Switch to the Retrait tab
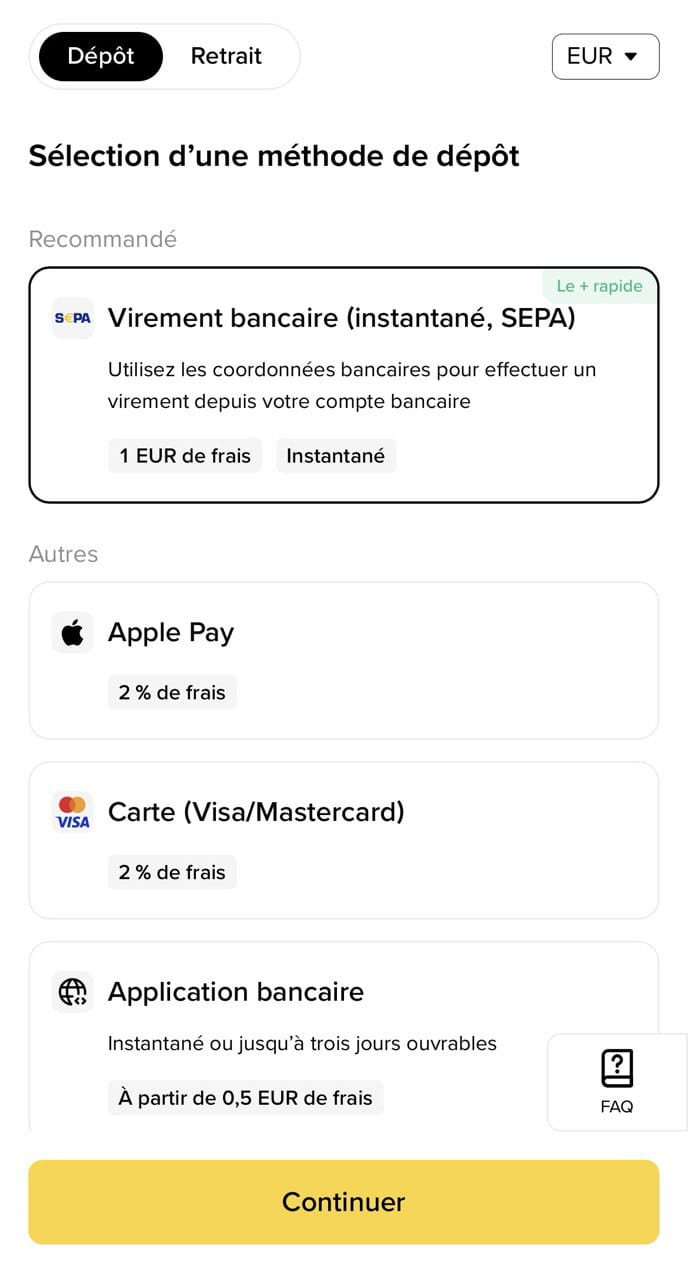688x1280 pixels. tap(226, 56)
